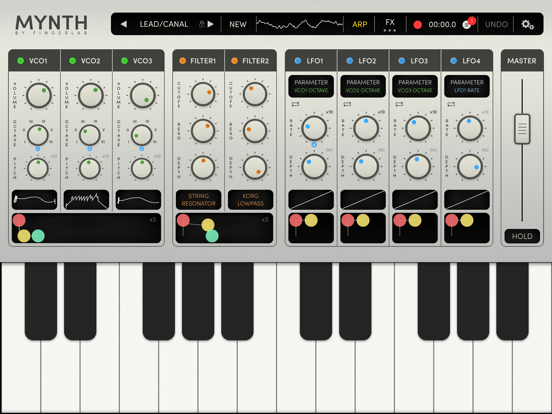Toggle LFO1 loop sync icon
The height and width of the screenshot is (414, 552).
tap(295, 104)
